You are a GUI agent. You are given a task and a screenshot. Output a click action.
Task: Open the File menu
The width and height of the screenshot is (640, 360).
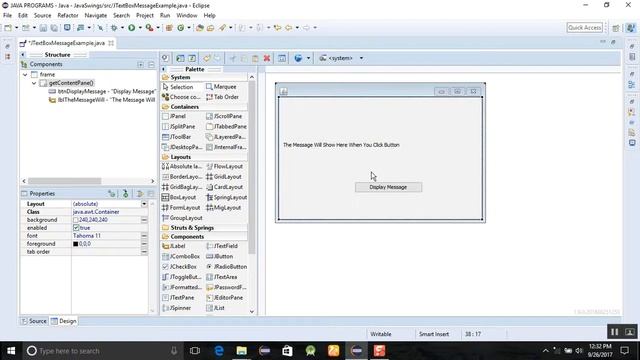(7, 16)
